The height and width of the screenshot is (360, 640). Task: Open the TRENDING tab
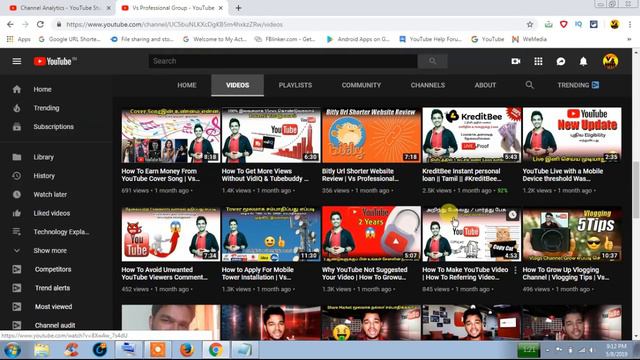point(578,85)
